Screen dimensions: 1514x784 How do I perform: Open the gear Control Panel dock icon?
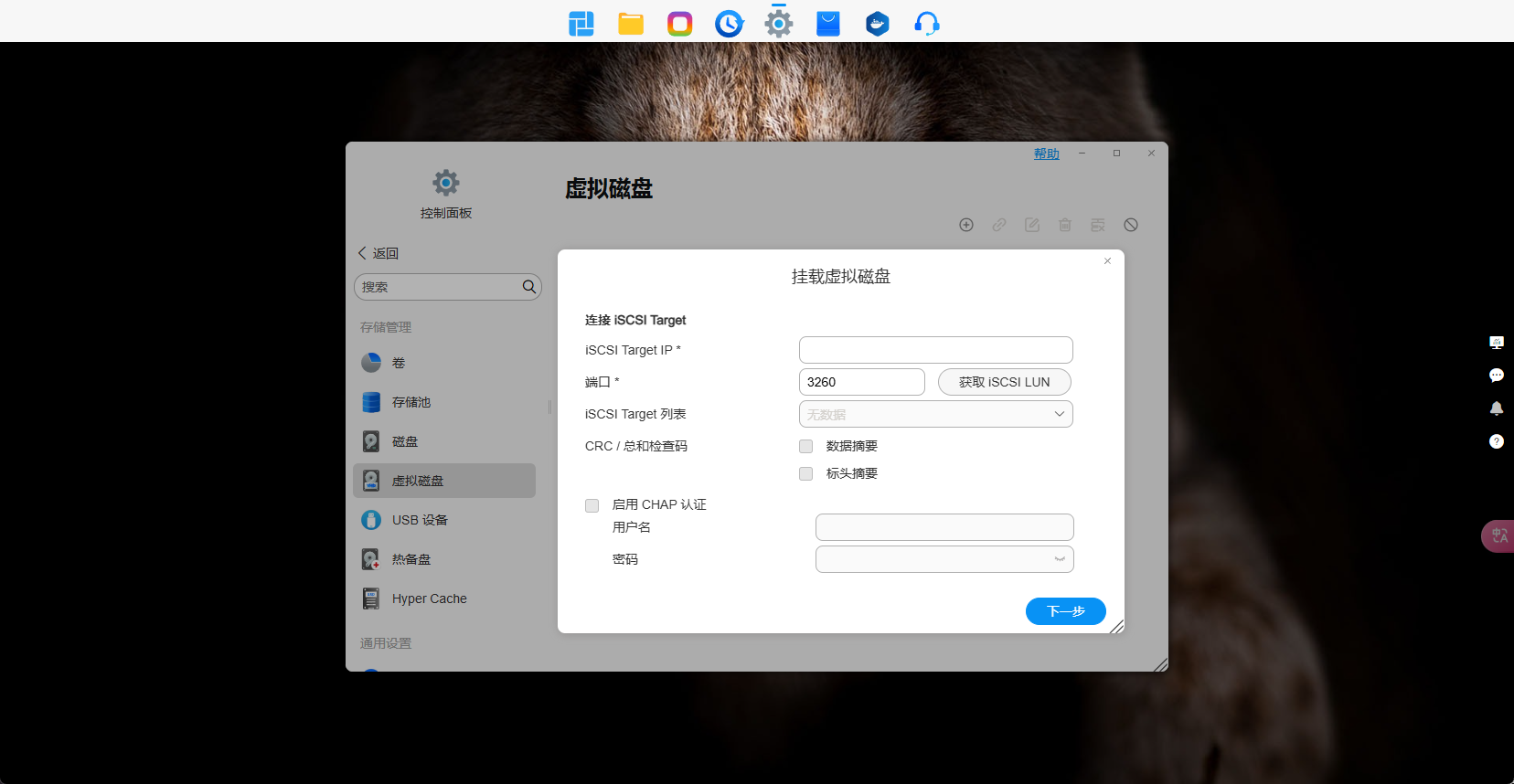pyautogui.click(x=779, y=24)
